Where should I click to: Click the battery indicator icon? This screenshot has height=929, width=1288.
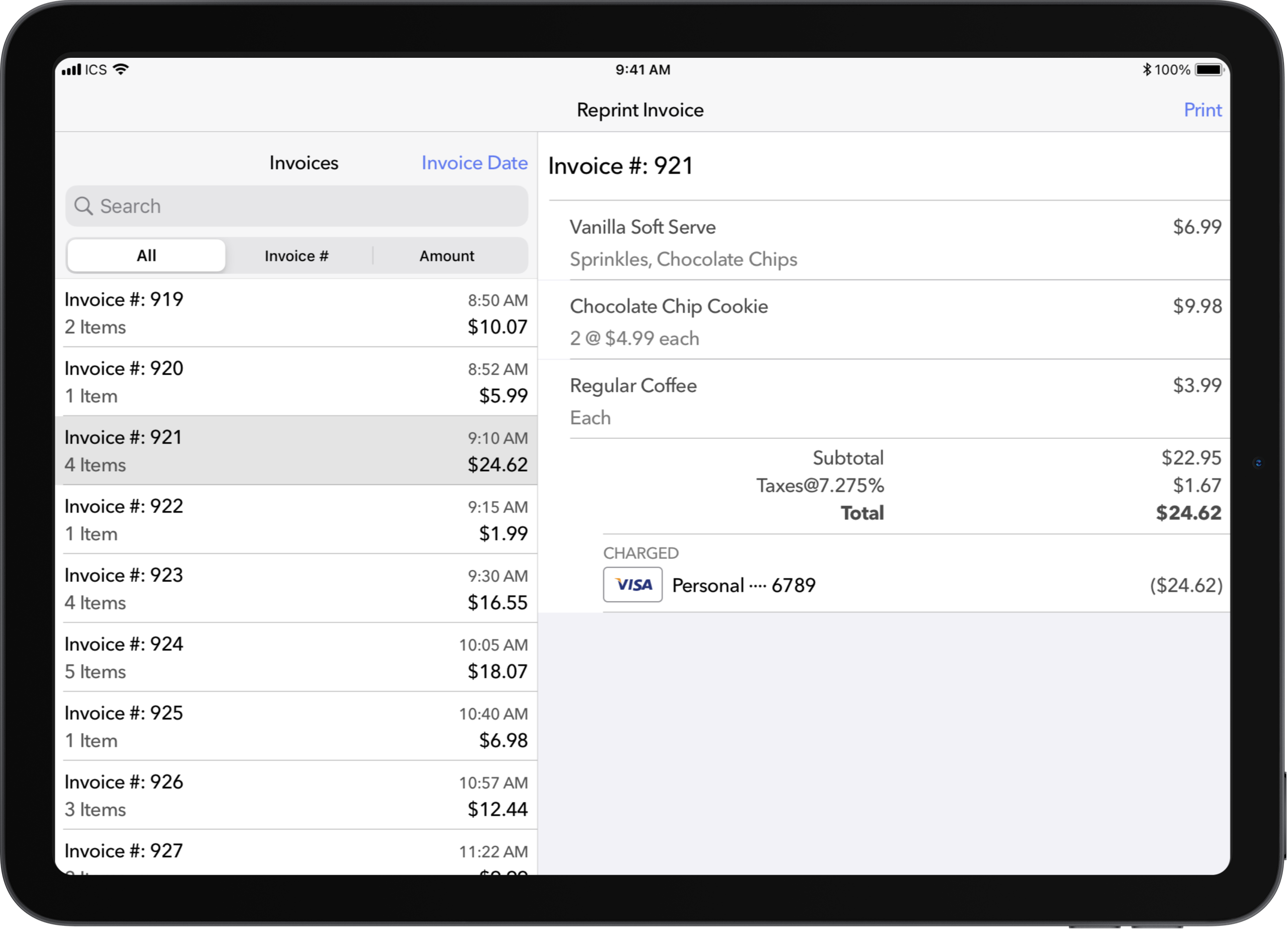[x=1208, y=70]
